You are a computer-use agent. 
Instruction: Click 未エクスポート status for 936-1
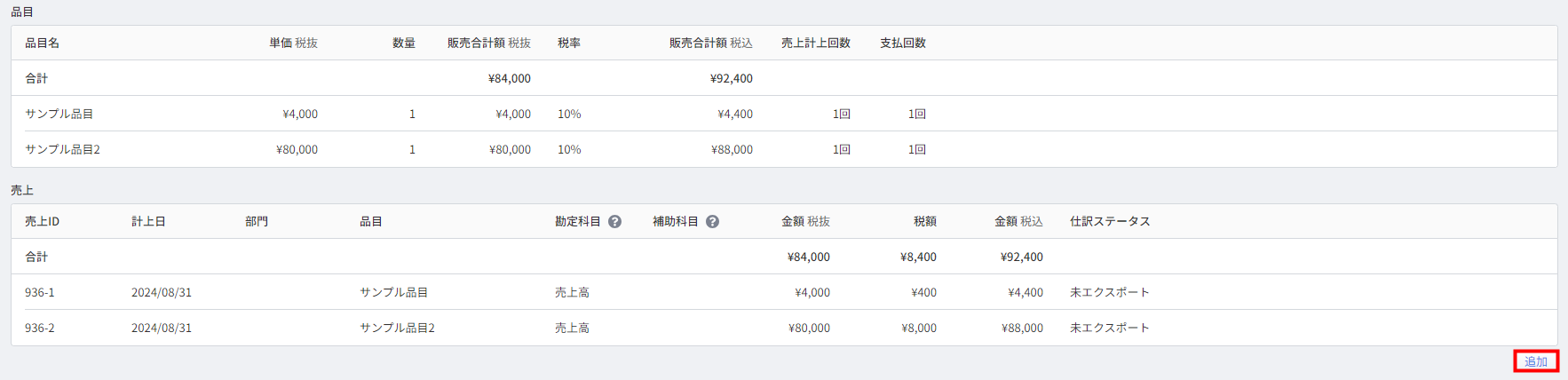click(1110, 292)
